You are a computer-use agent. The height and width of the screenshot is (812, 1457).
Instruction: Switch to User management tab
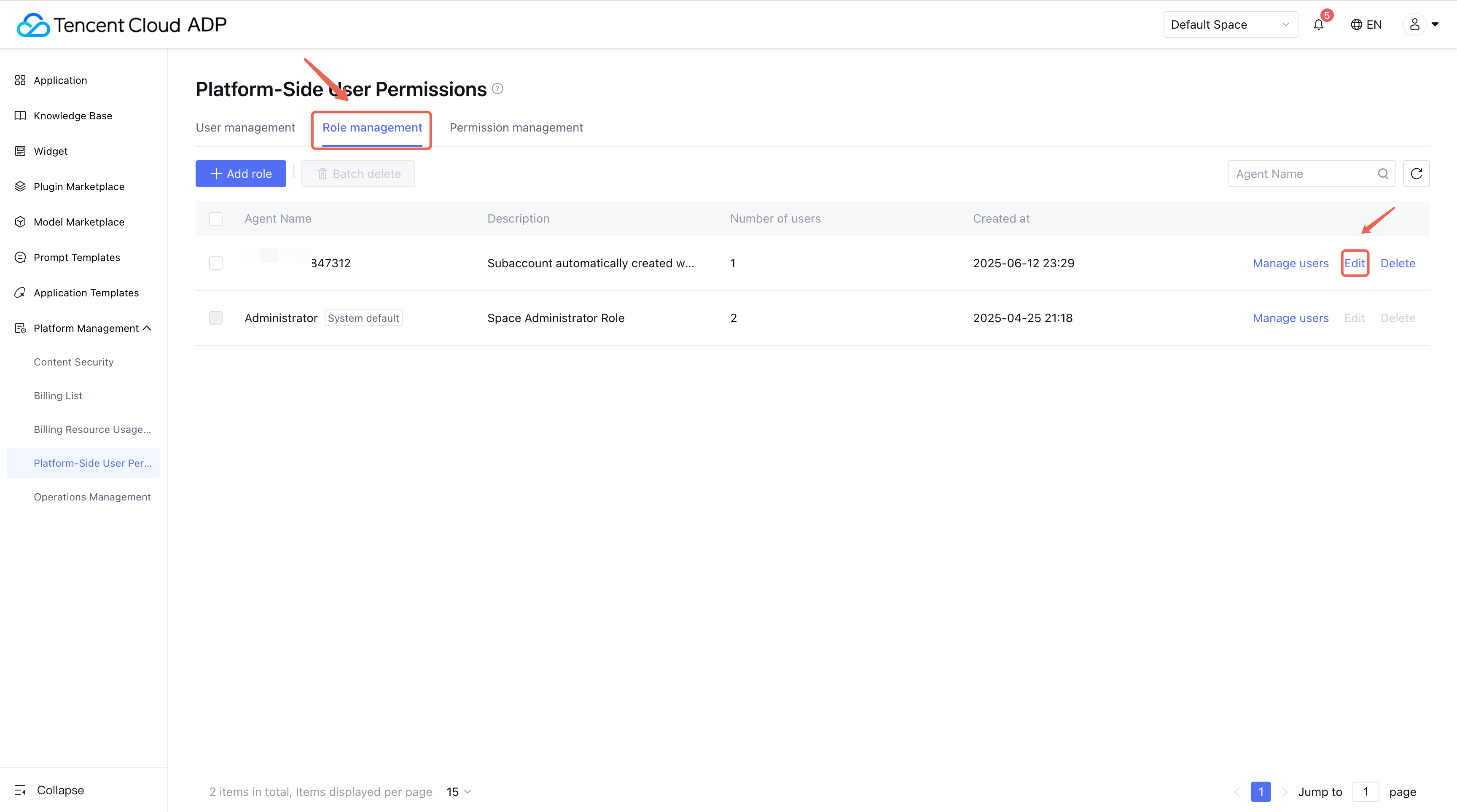tap(245, 128)
